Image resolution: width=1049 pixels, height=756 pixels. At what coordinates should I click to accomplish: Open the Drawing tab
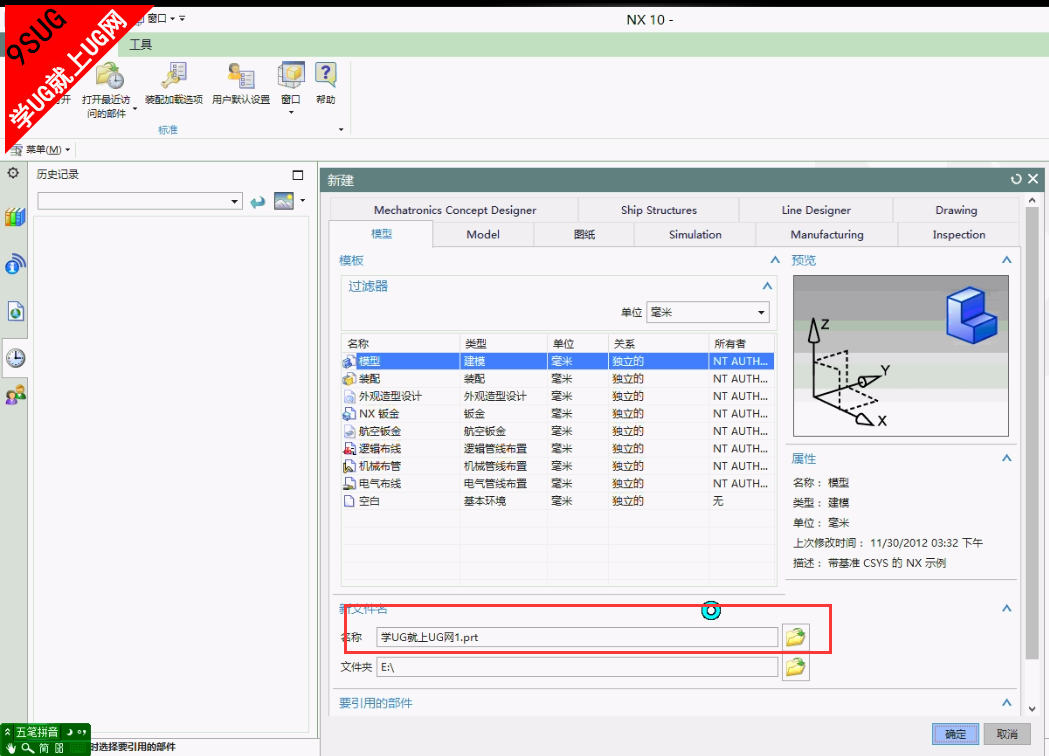(956, 210)
